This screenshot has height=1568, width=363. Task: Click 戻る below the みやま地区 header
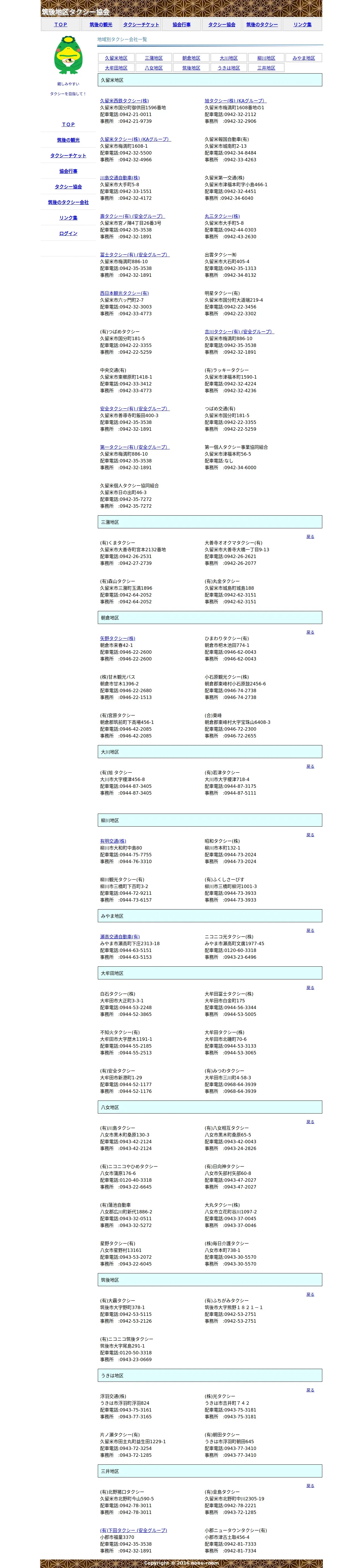(x=310, y=930)
